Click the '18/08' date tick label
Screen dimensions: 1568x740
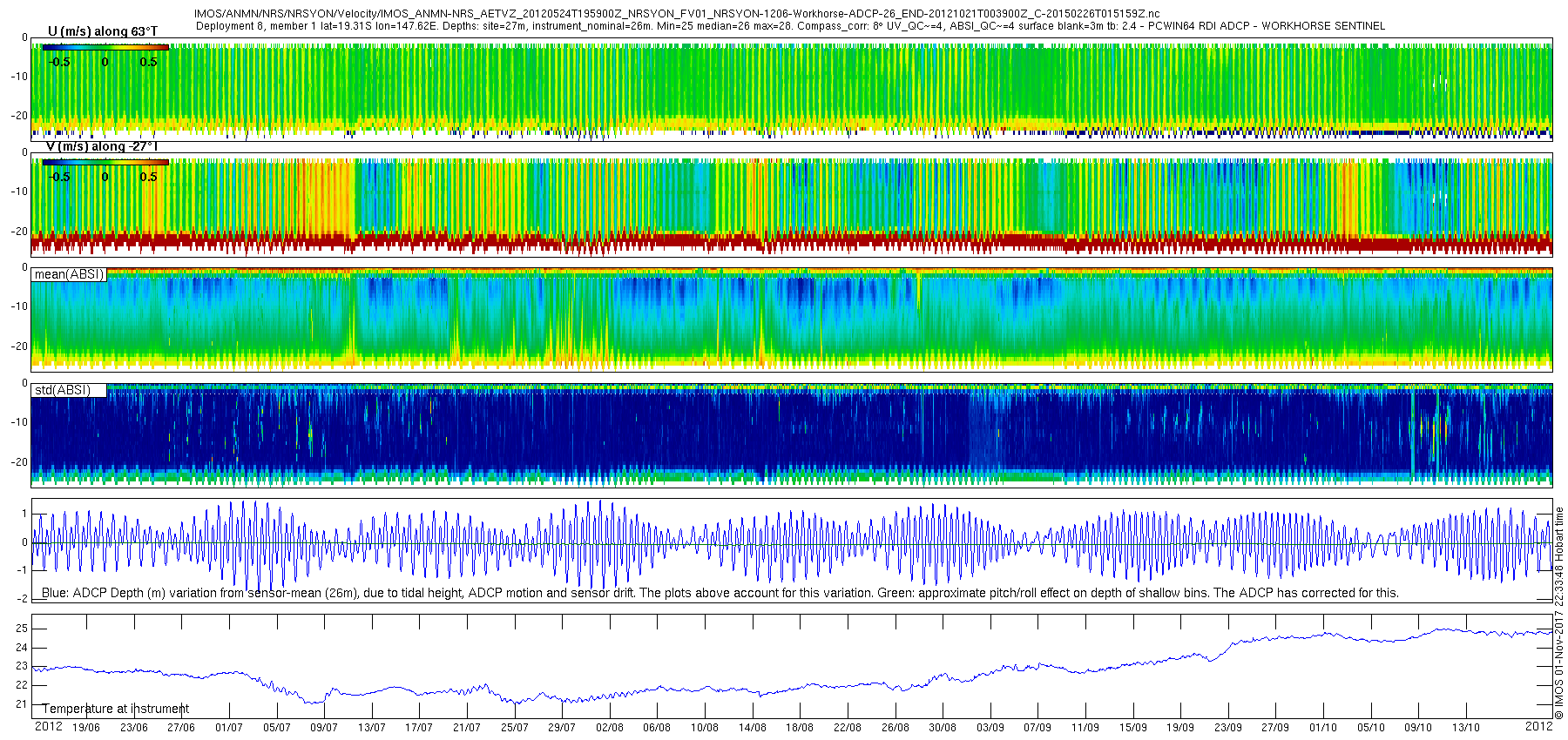point(800,728)
